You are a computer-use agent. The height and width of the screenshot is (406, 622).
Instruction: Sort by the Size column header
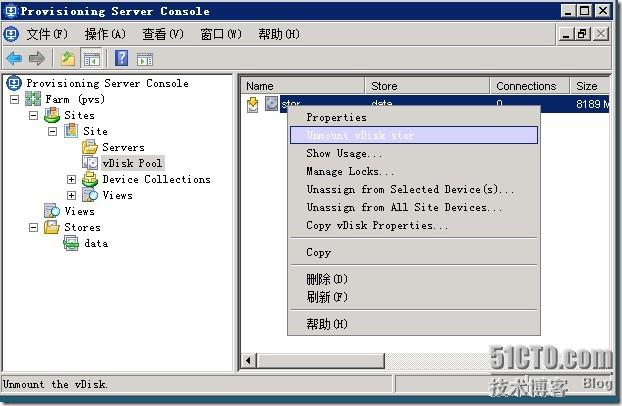click(590, 86)
